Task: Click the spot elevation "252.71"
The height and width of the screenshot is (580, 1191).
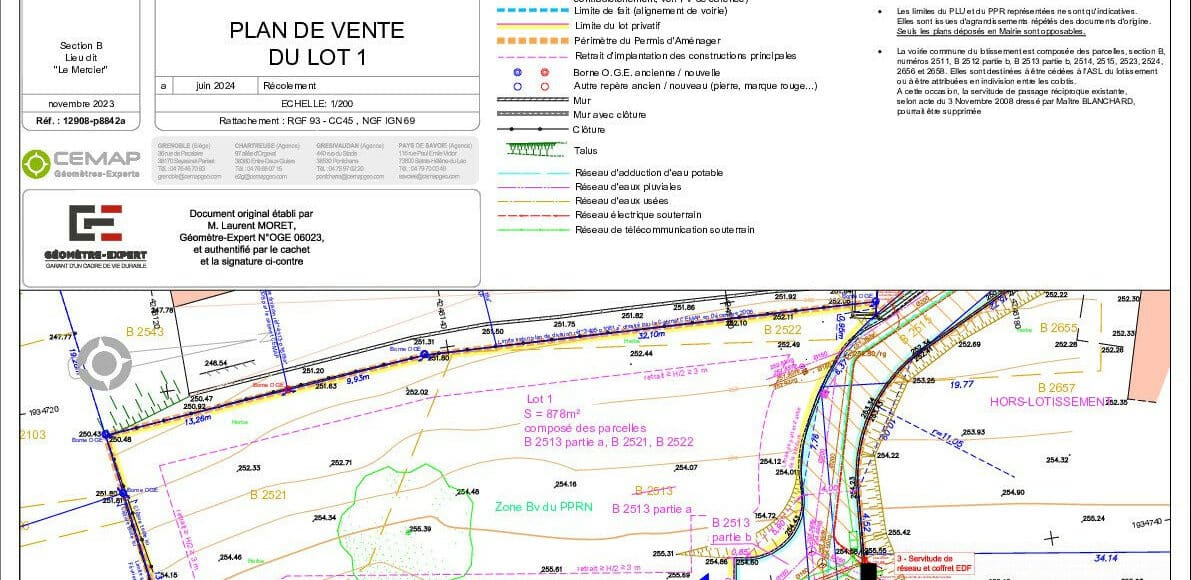Action: (x=341, y=463)
